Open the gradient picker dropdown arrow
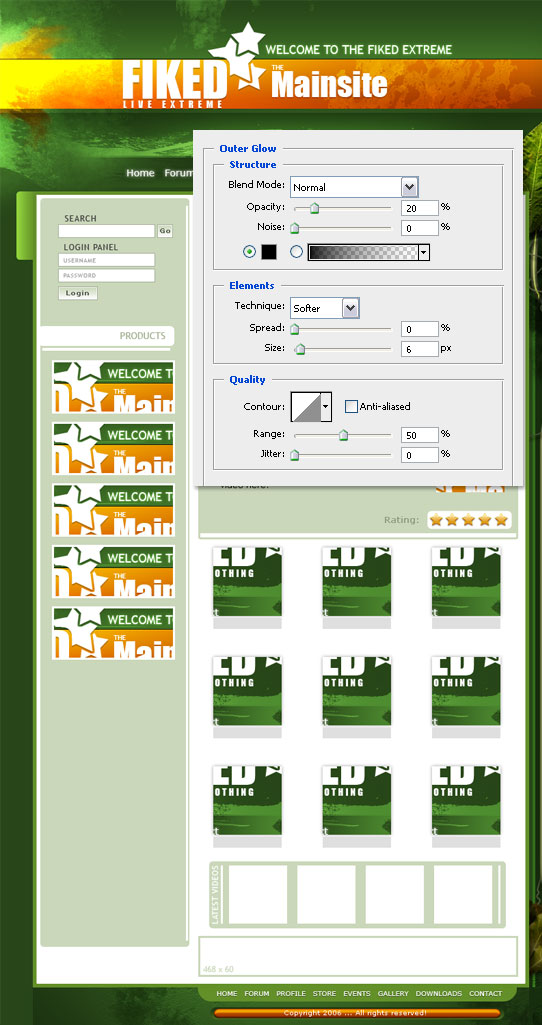 424,252
